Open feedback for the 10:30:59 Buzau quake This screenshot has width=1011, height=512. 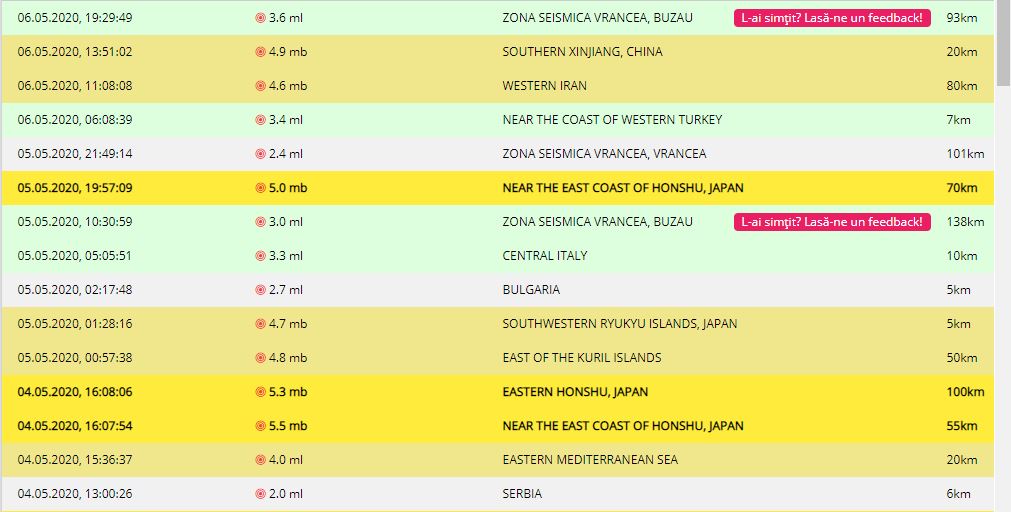(832, 222)
